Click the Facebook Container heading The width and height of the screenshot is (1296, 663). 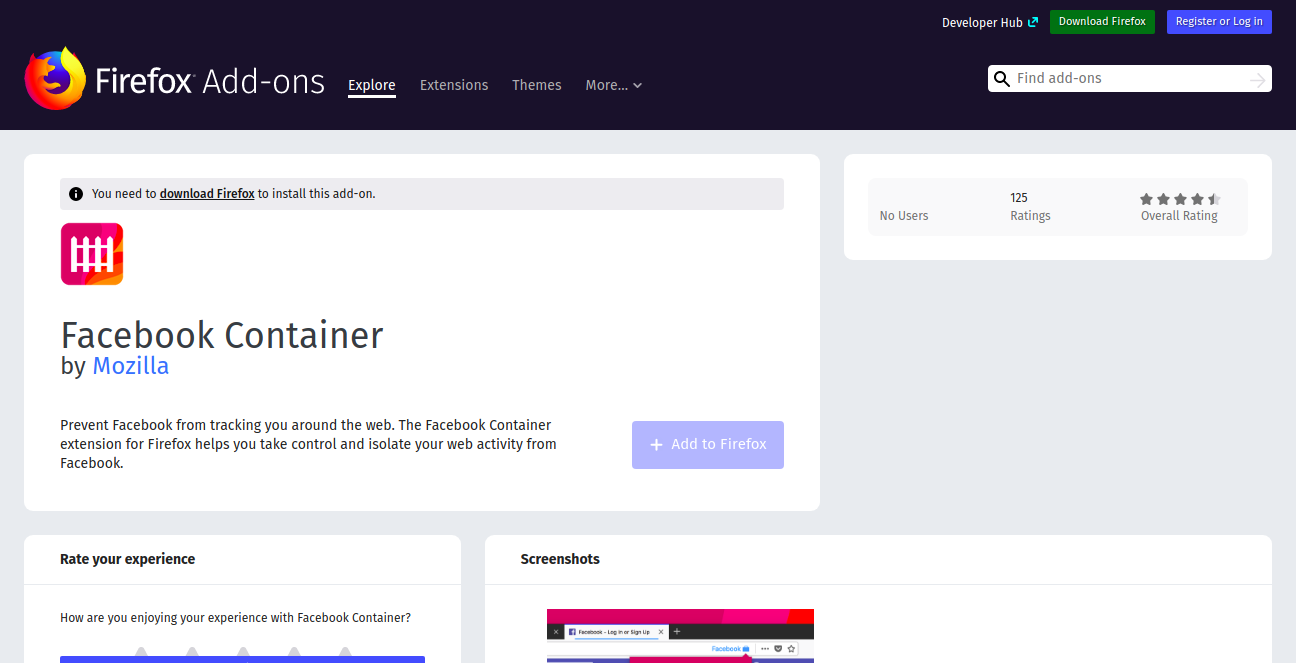pos(222,335)
